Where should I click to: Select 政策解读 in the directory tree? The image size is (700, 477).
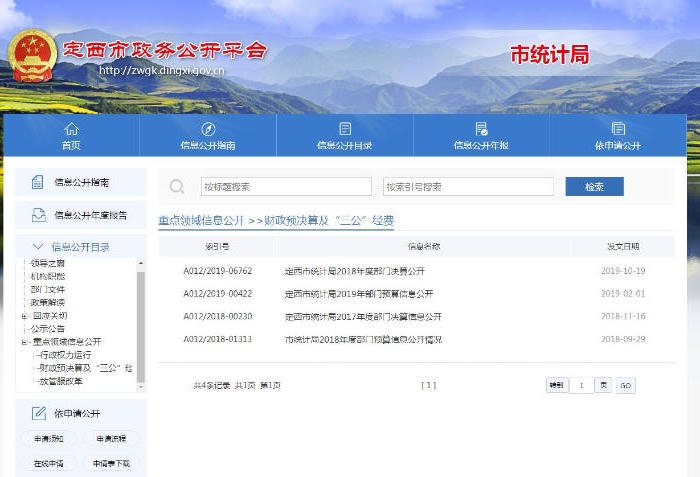click(48, 302)
